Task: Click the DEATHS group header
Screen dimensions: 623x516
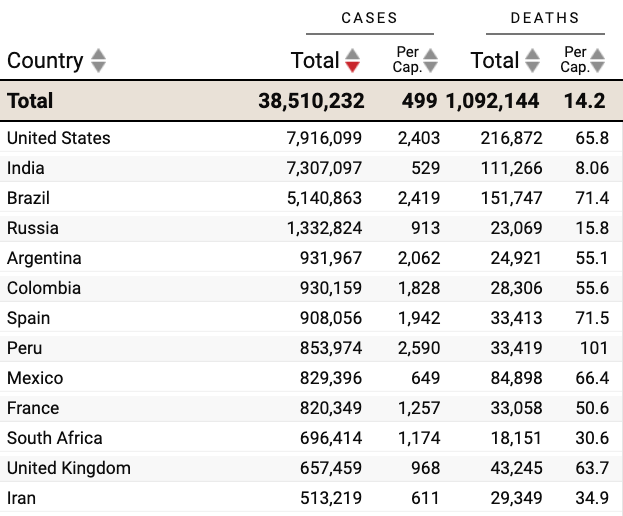Action: click(x=544, y=18)
